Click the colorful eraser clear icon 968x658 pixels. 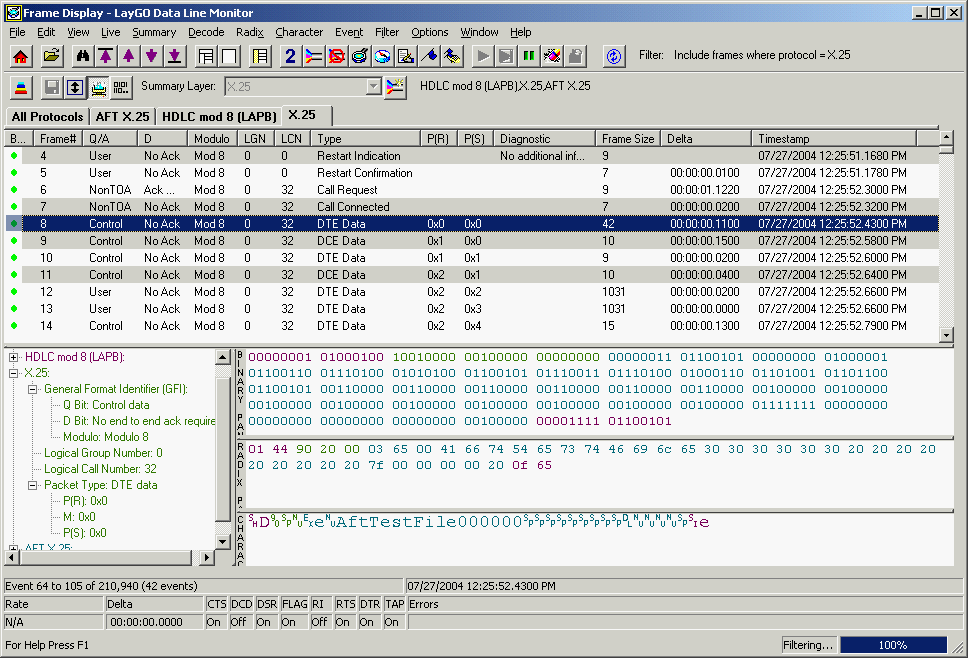(552, 56)
